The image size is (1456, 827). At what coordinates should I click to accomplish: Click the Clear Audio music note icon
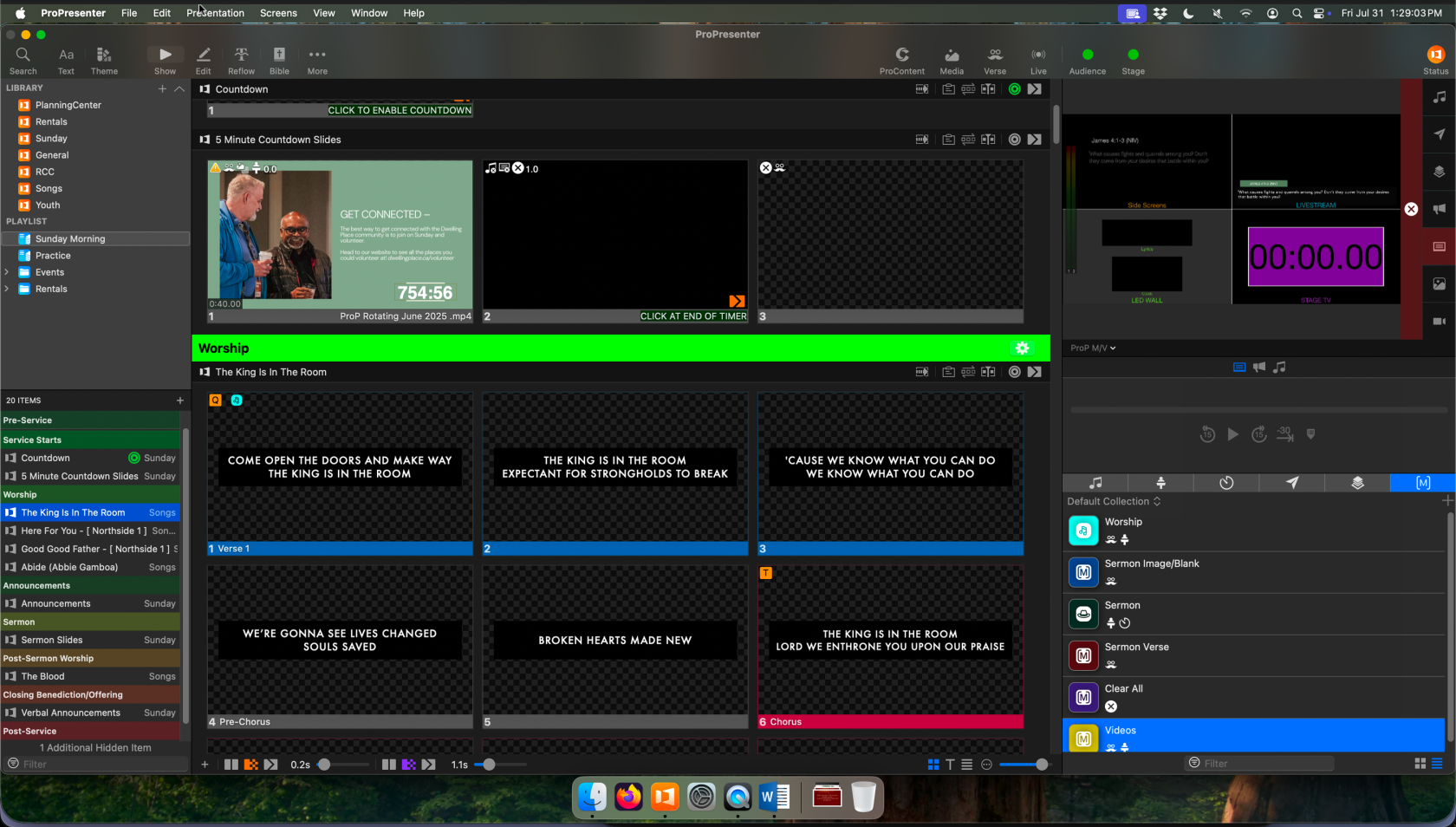1440,97
